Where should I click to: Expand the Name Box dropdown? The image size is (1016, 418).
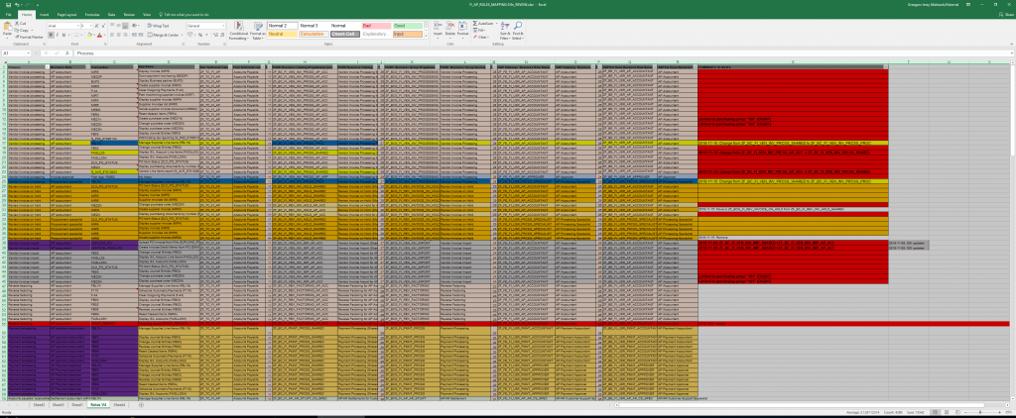pyautogui.click(x=28, y=53)
